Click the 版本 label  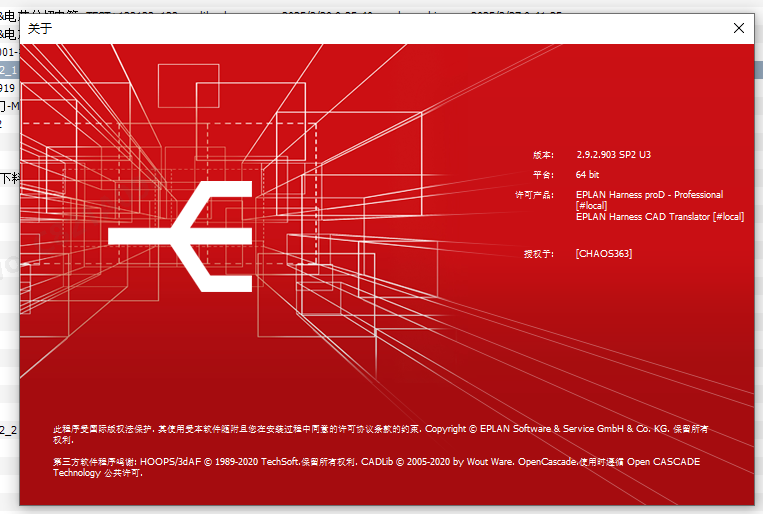pyautogui.click(x=542, y=155)
